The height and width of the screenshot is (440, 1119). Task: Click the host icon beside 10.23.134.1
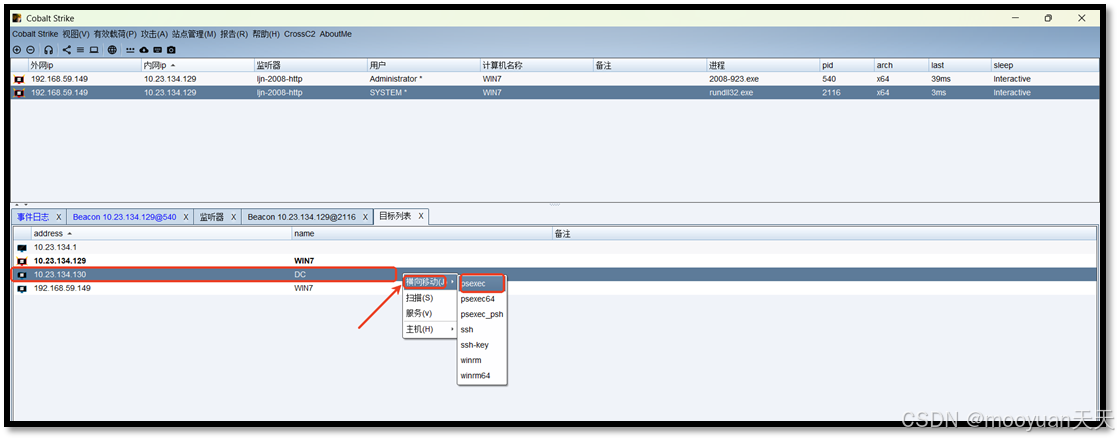(x=22, y=247)
